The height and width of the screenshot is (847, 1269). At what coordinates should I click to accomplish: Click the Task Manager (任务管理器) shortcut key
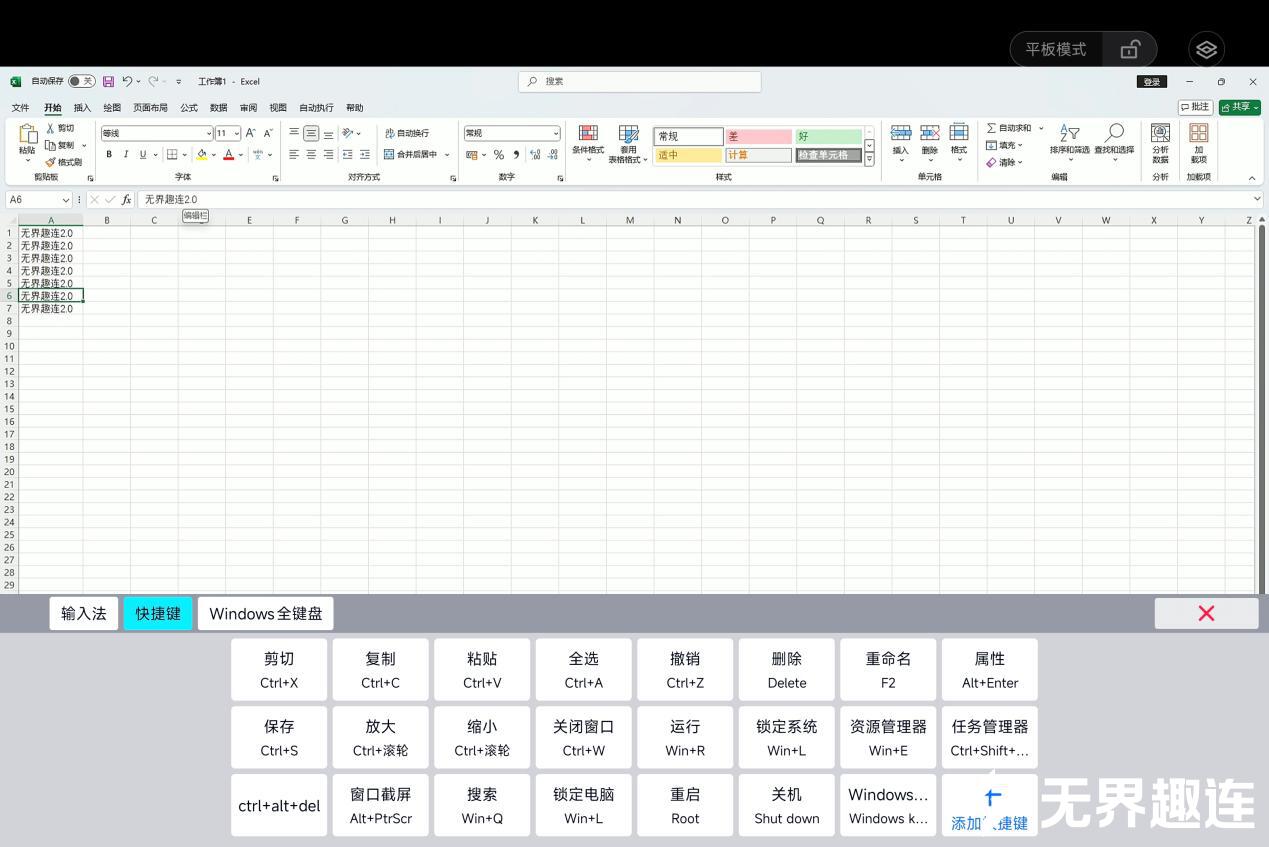coord(990,738)
